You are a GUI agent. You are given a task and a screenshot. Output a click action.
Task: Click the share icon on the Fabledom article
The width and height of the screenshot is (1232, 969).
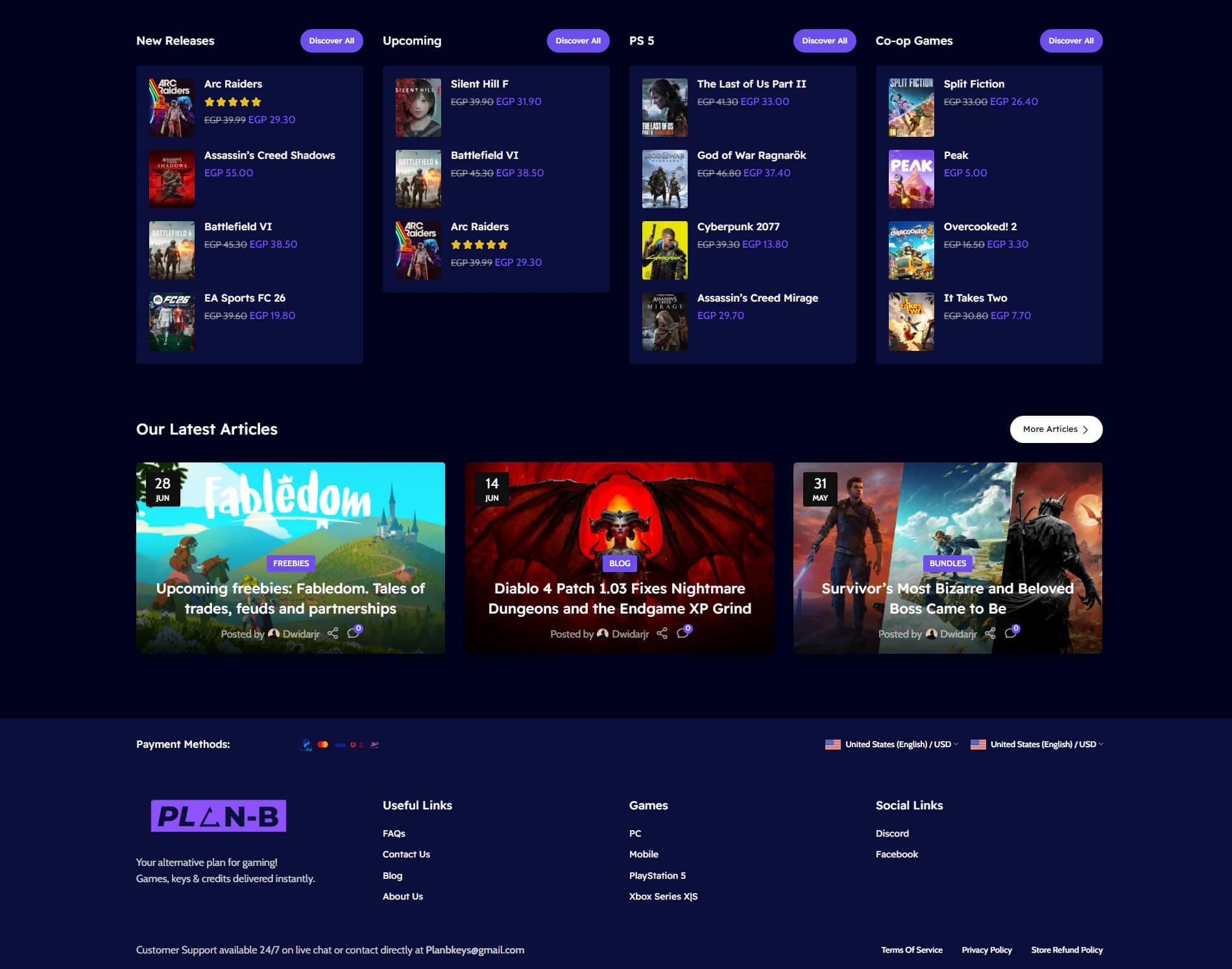(x=333, y=634)
